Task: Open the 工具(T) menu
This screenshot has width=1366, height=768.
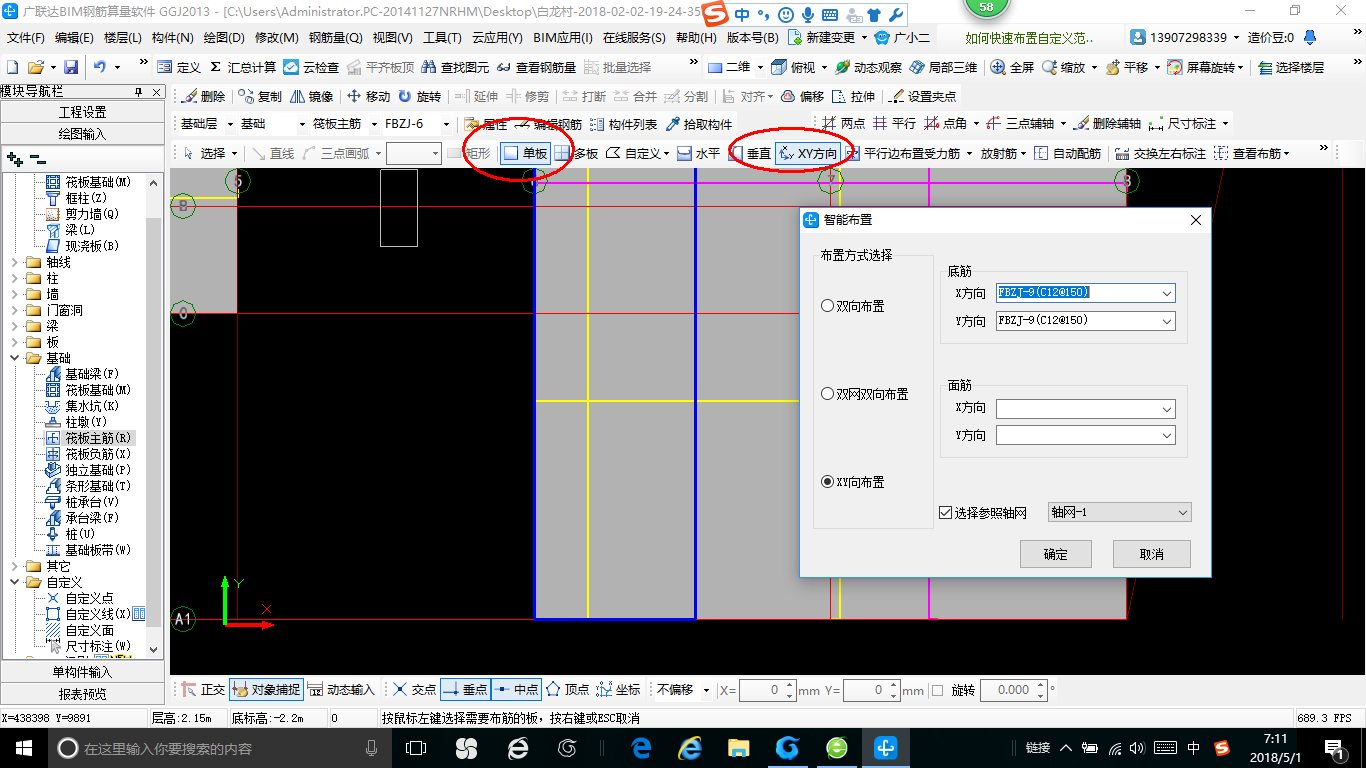Action: pyautogui.click(x=442, y=37)
